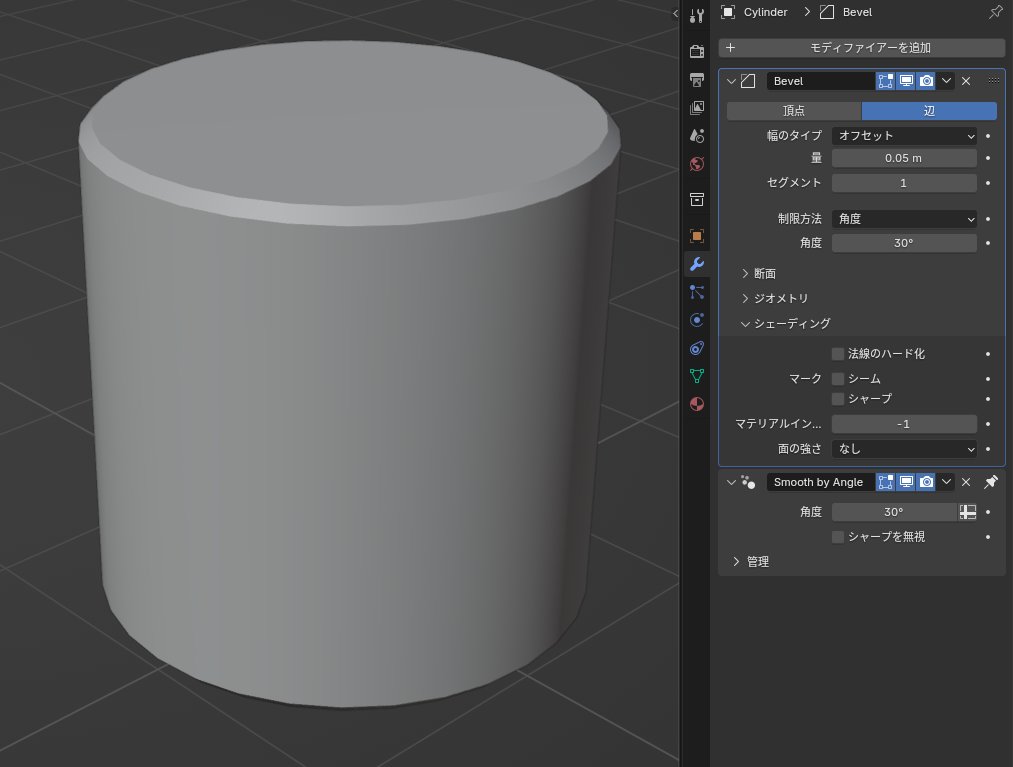
Task: Click マテリアルインデックス field -1
Action: (904, 424)
